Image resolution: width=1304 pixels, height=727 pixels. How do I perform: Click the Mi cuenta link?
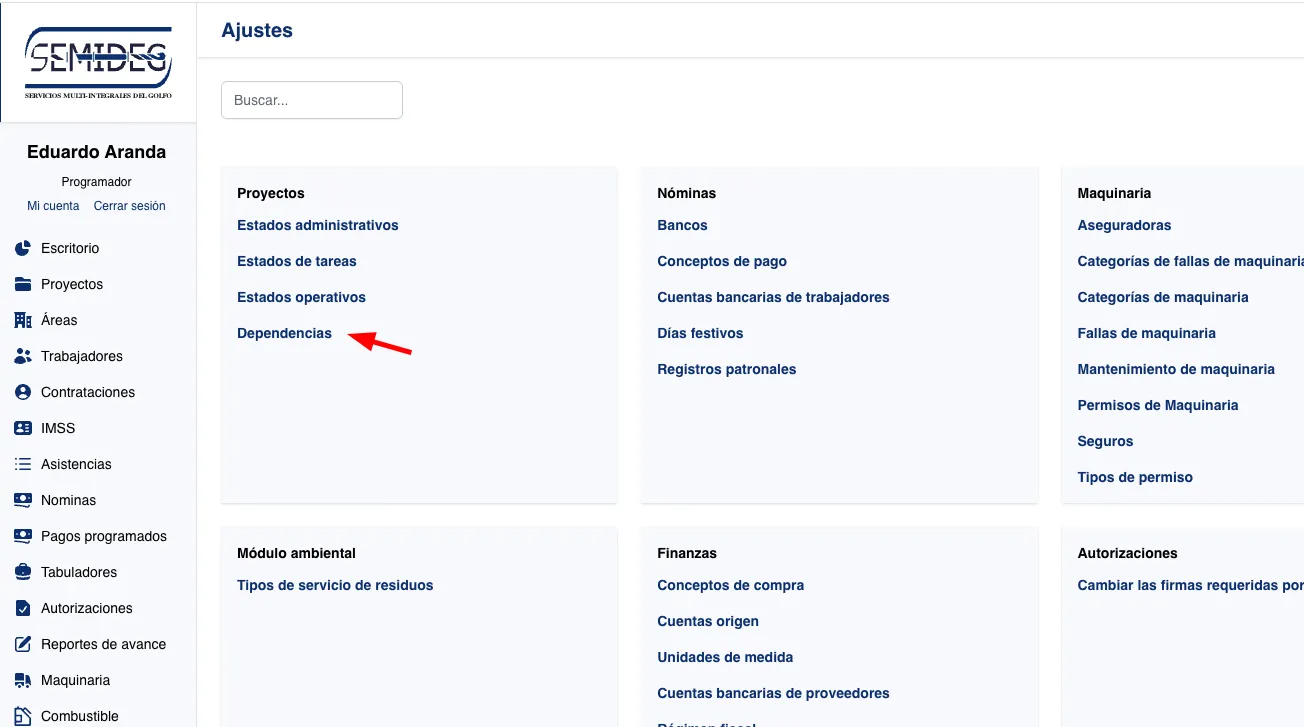[x=53, y=206]
